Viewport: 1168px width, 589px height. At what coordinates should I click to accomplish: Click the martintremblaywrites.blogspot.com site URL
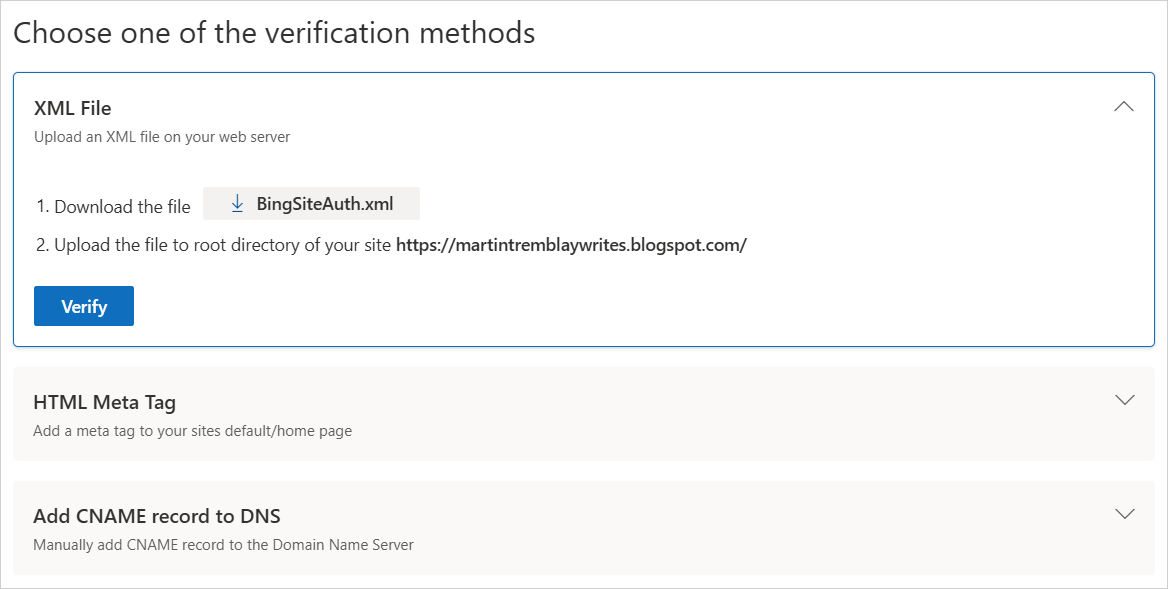pos(571,245)
